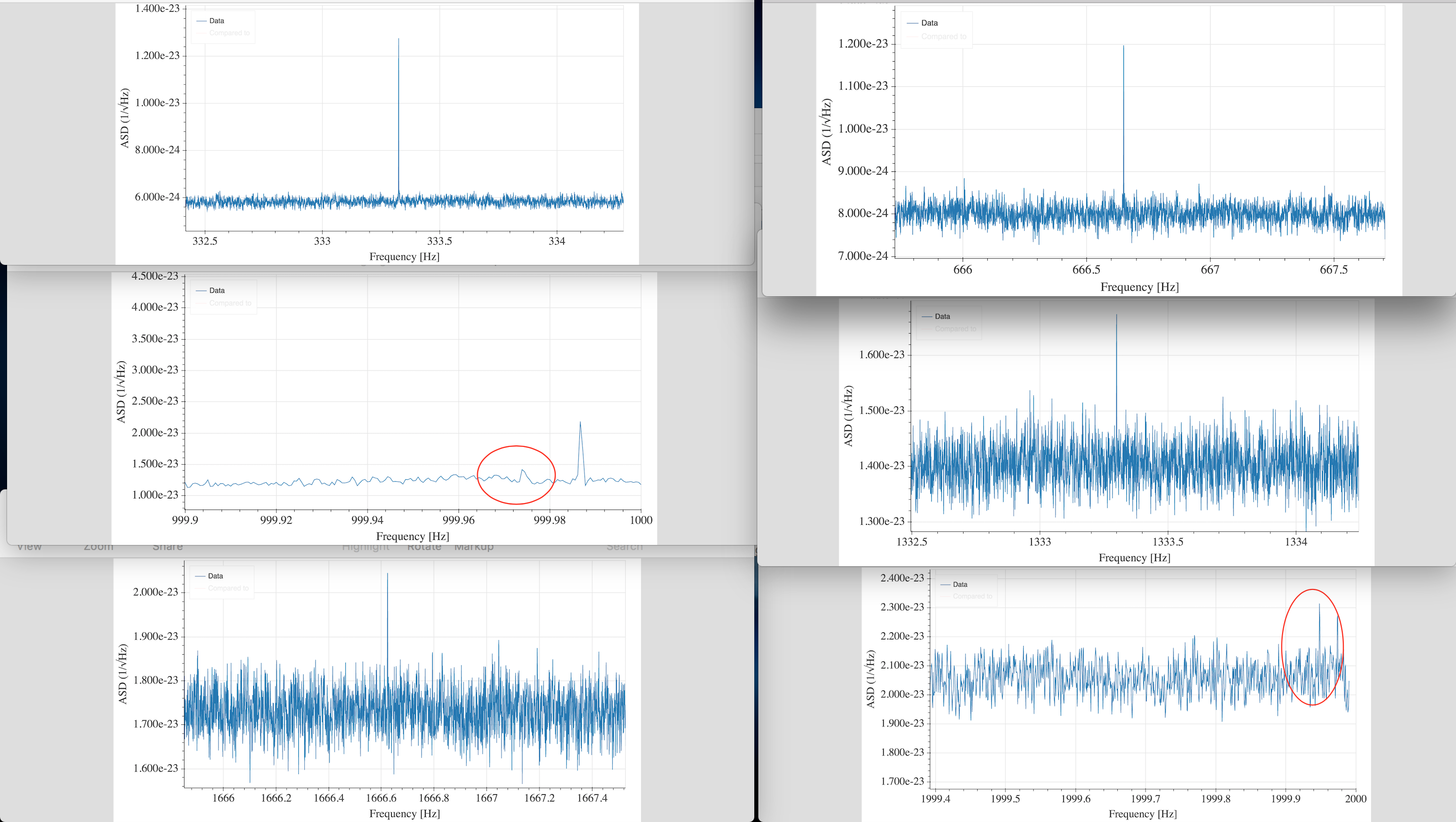Click the ASD y-axis title of the 1332.5–1334 Hz plot

[848, 416]
